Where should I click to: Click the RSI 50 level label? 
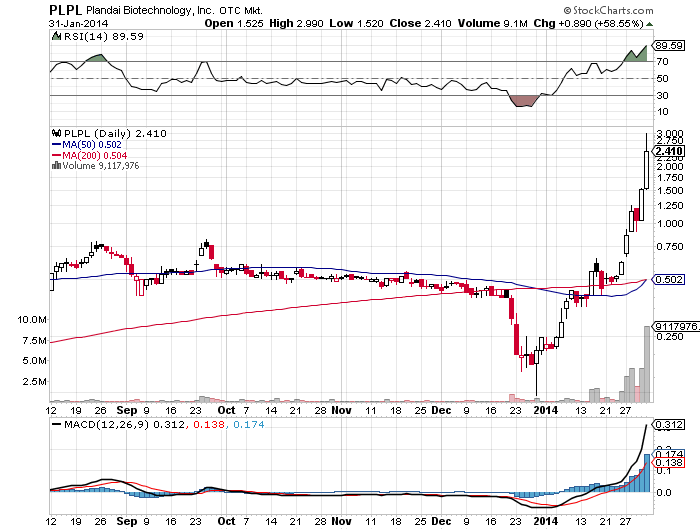pos(662,79)
